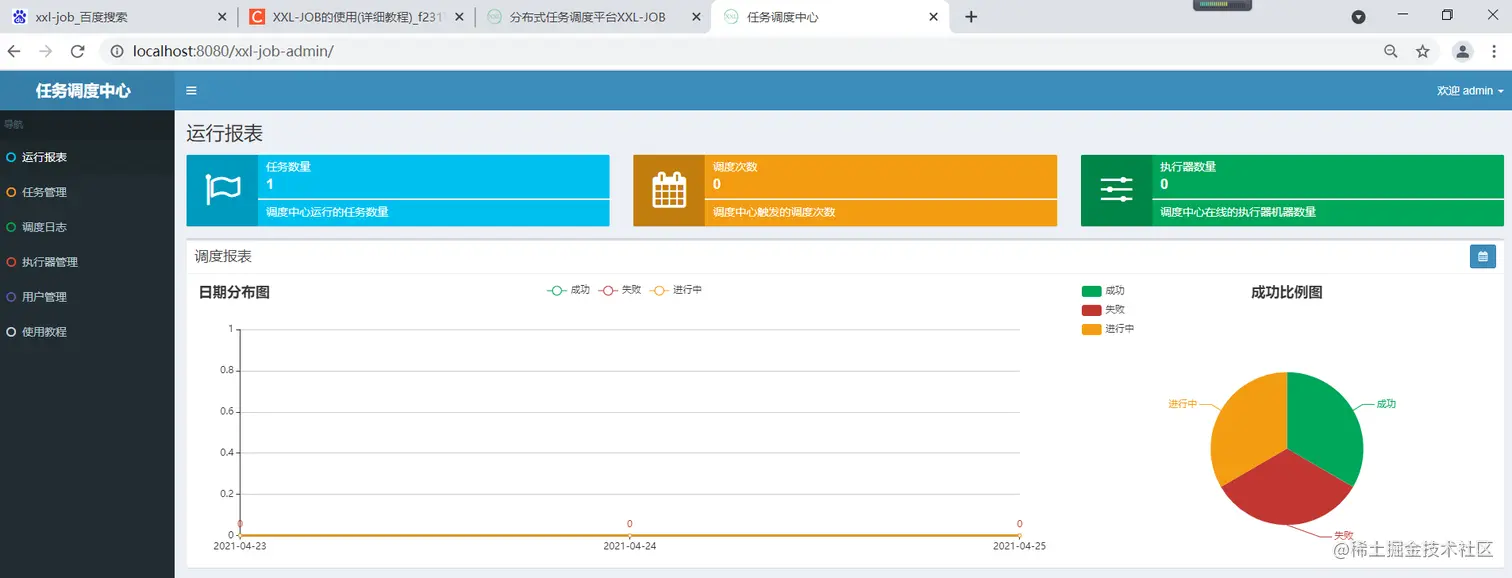Click the flag icon on 任务数量 card
This screenshot has width=1512, height=578.
coord(222,190)
